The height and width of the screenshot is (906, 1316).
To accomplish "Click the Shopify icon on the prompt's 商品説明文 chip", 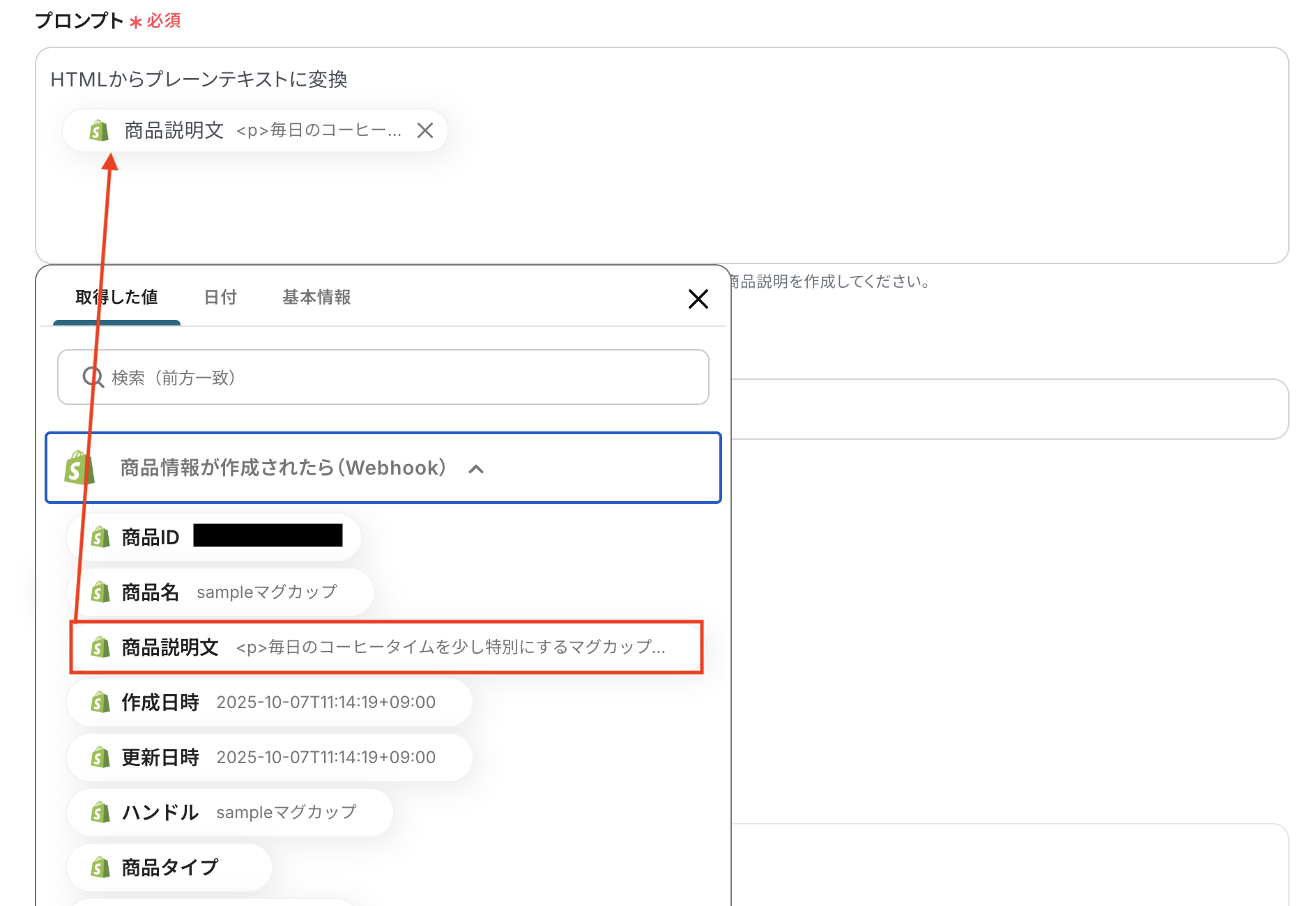I will (99, 130).
